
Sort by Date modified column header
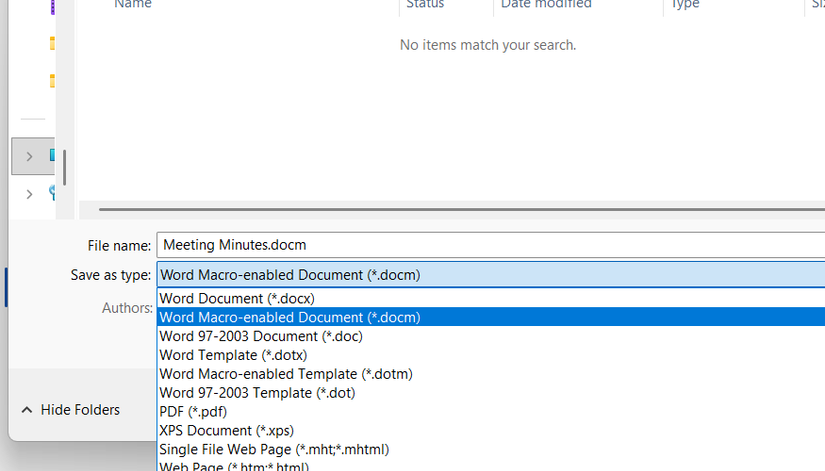[546, 4]
